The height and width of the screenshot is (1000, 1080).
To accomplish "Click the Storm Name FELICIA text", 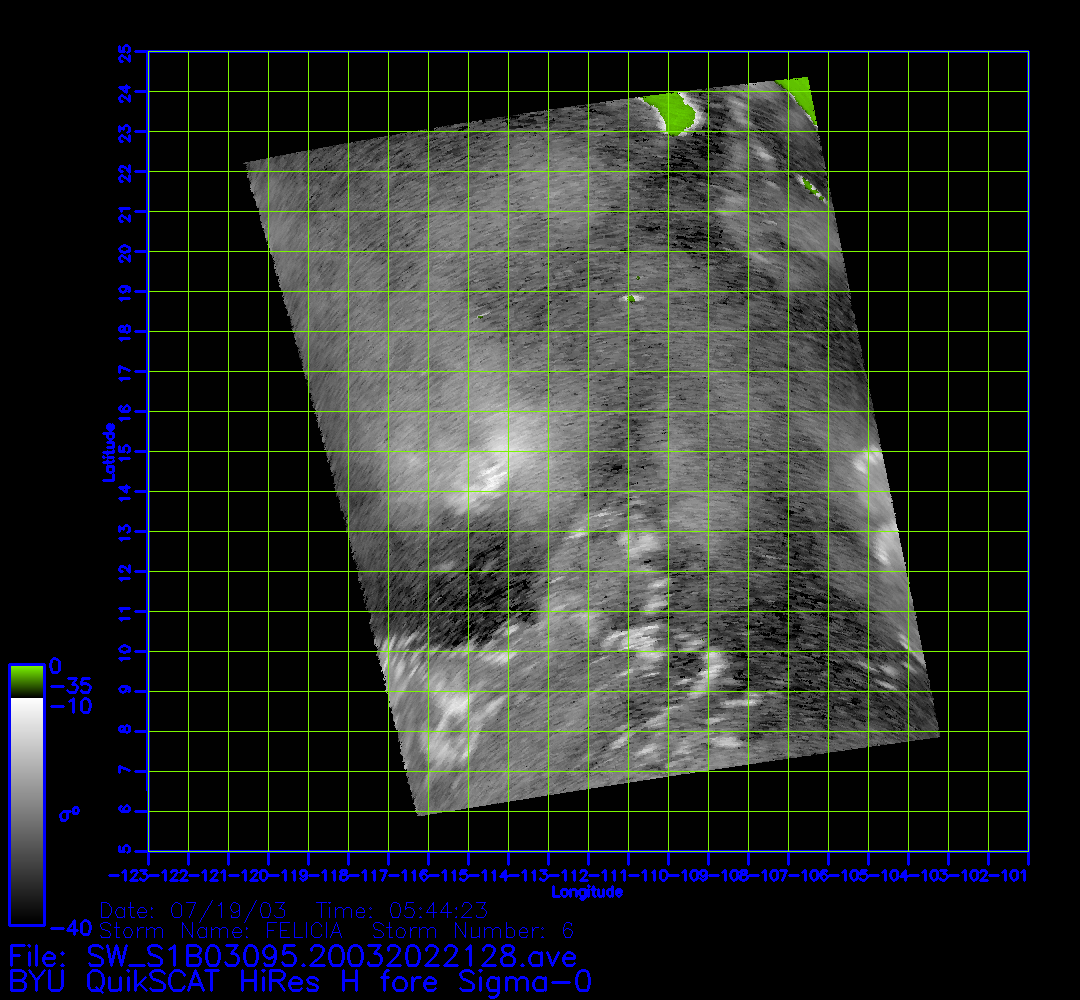I will (x=222, y=932).
